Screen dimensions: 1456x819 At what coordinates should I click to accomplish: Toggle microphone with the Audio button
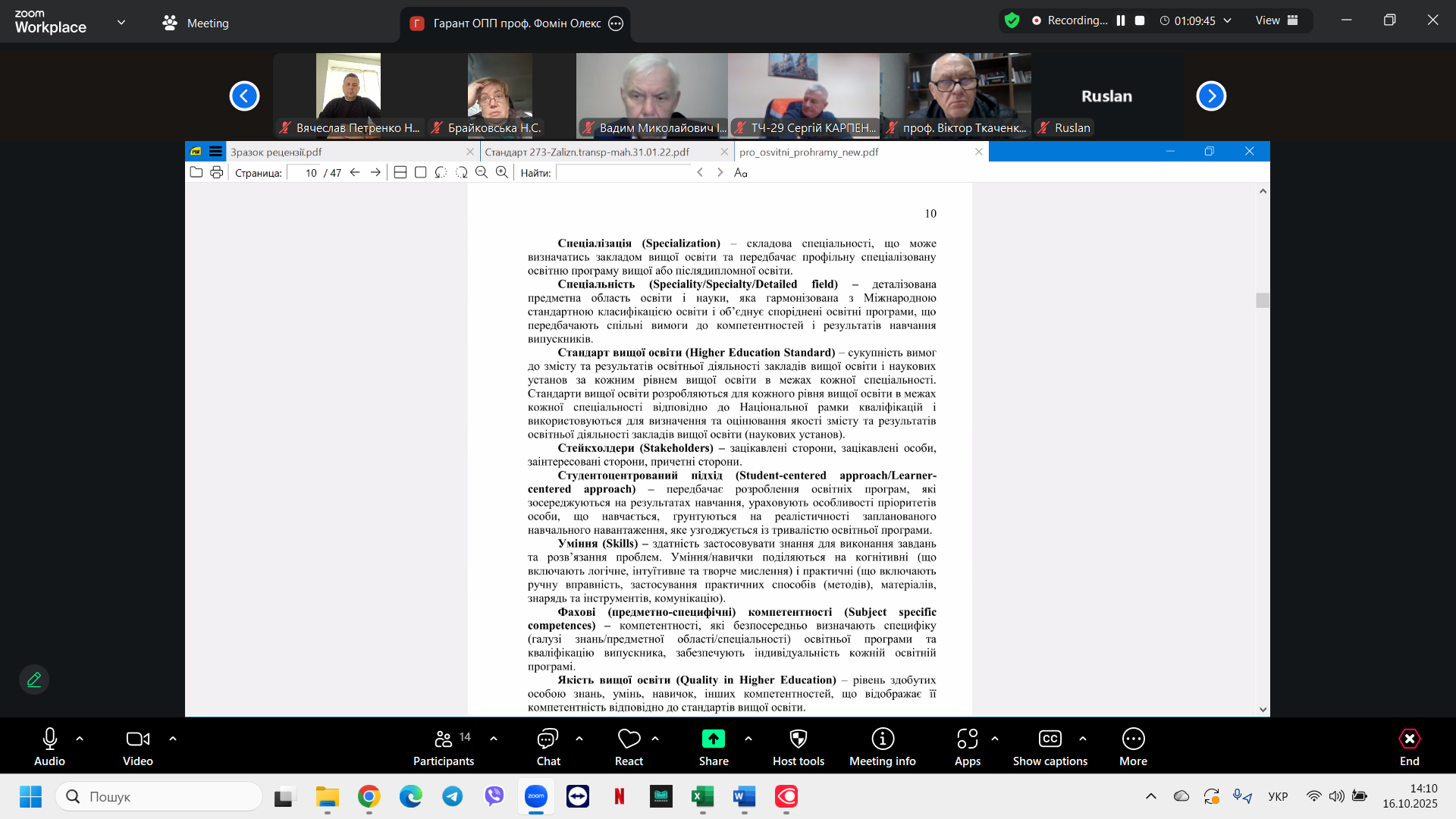click(x=49, y=746)
